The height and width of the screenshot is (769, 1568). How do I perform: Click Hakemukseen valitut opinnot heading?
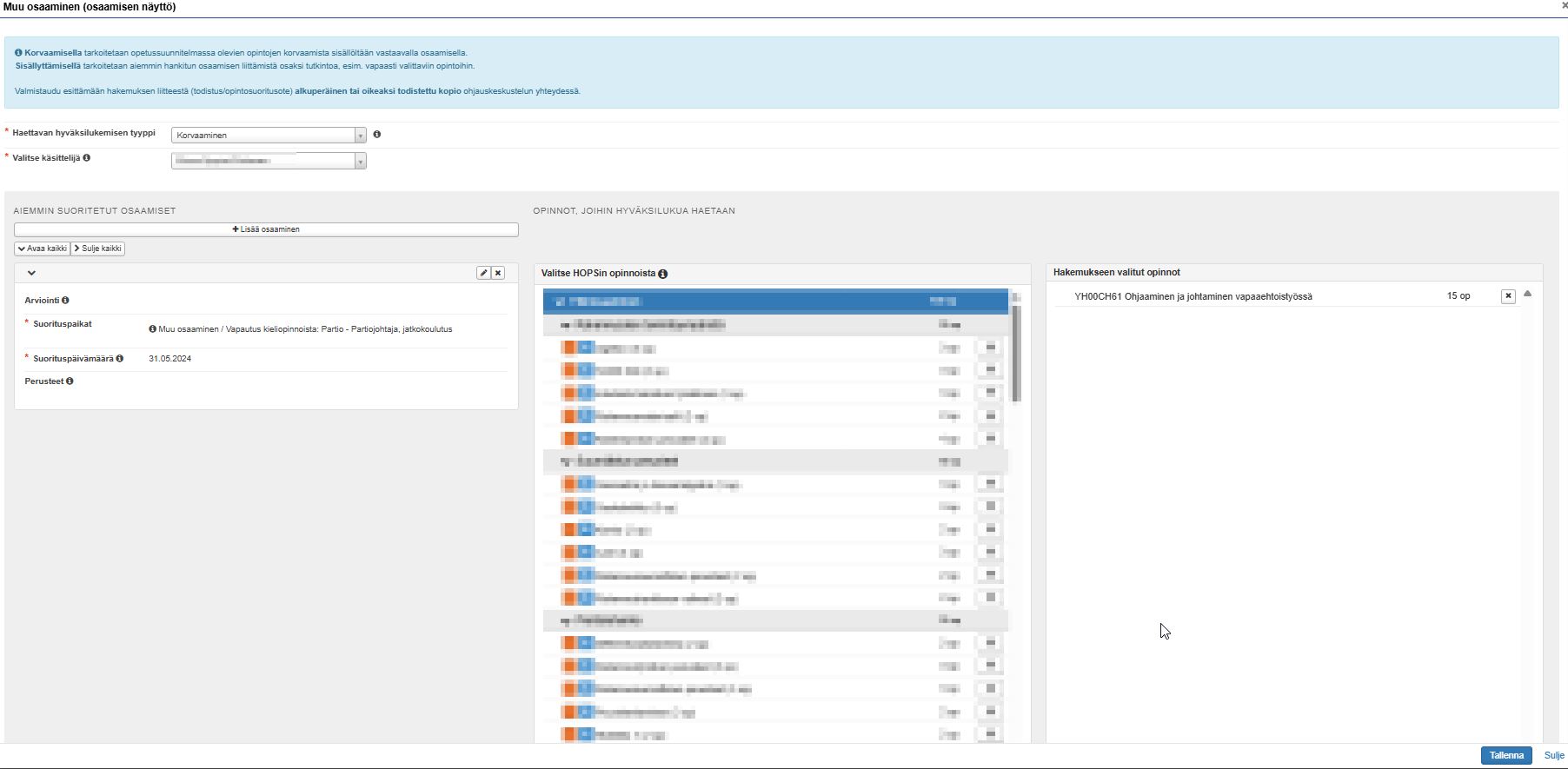point(1117,273)
